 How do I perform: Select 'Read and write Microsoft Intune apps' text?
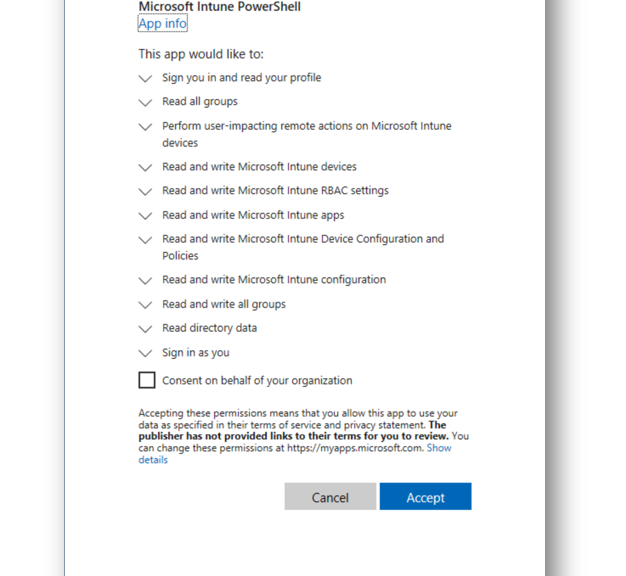(x=253, y=215)
